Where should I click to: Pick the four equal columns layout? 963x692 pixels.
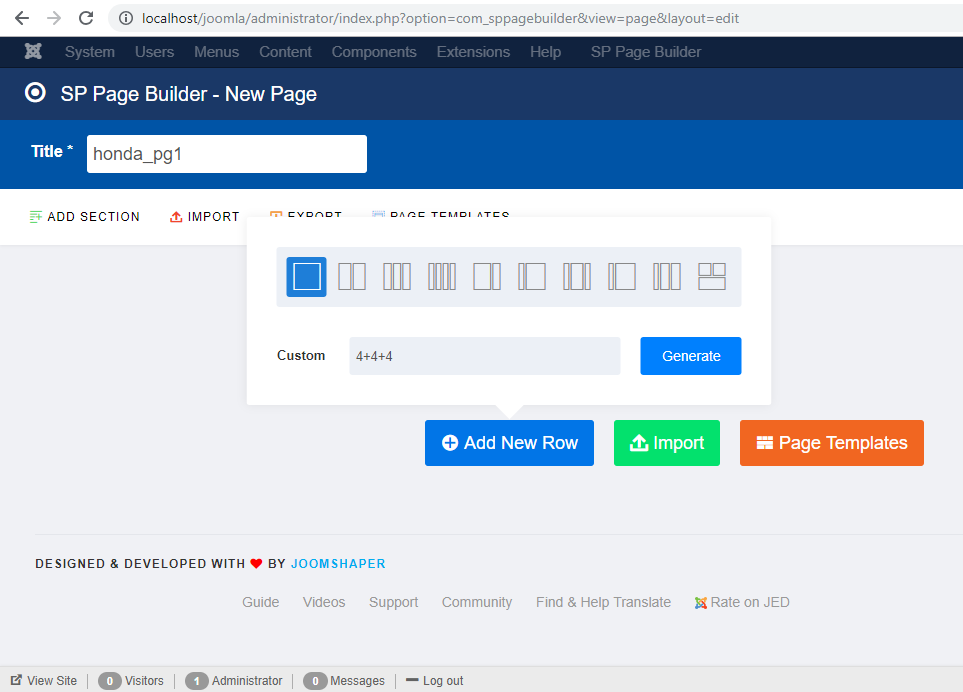click(442, 277)
